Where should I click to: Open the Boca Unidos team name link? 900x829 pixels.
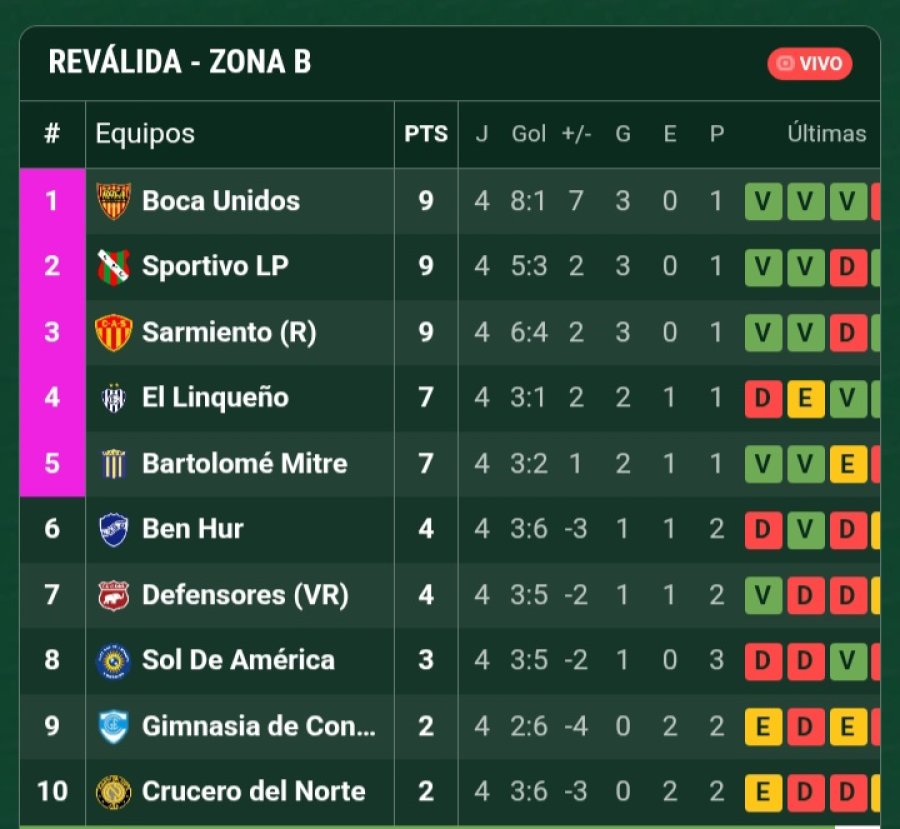[x=221, y=201]
